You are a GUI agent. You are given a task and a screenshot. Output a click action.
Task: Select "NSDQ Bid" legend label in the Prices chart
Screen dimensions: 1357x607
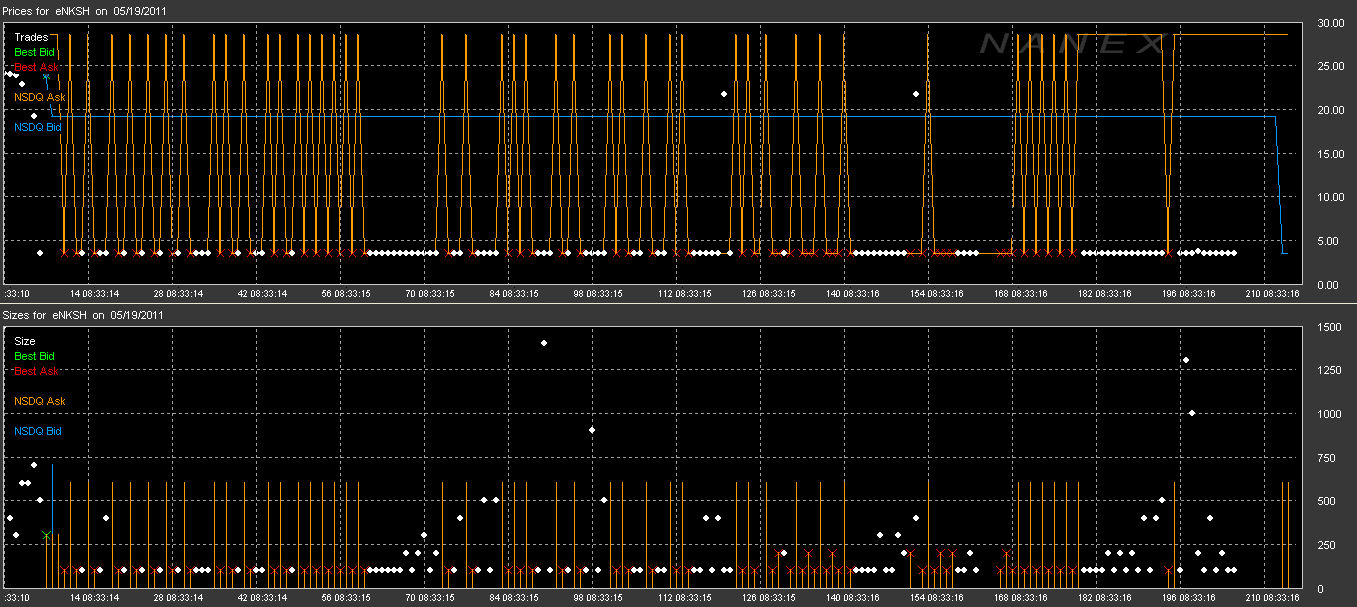point(38,127)
